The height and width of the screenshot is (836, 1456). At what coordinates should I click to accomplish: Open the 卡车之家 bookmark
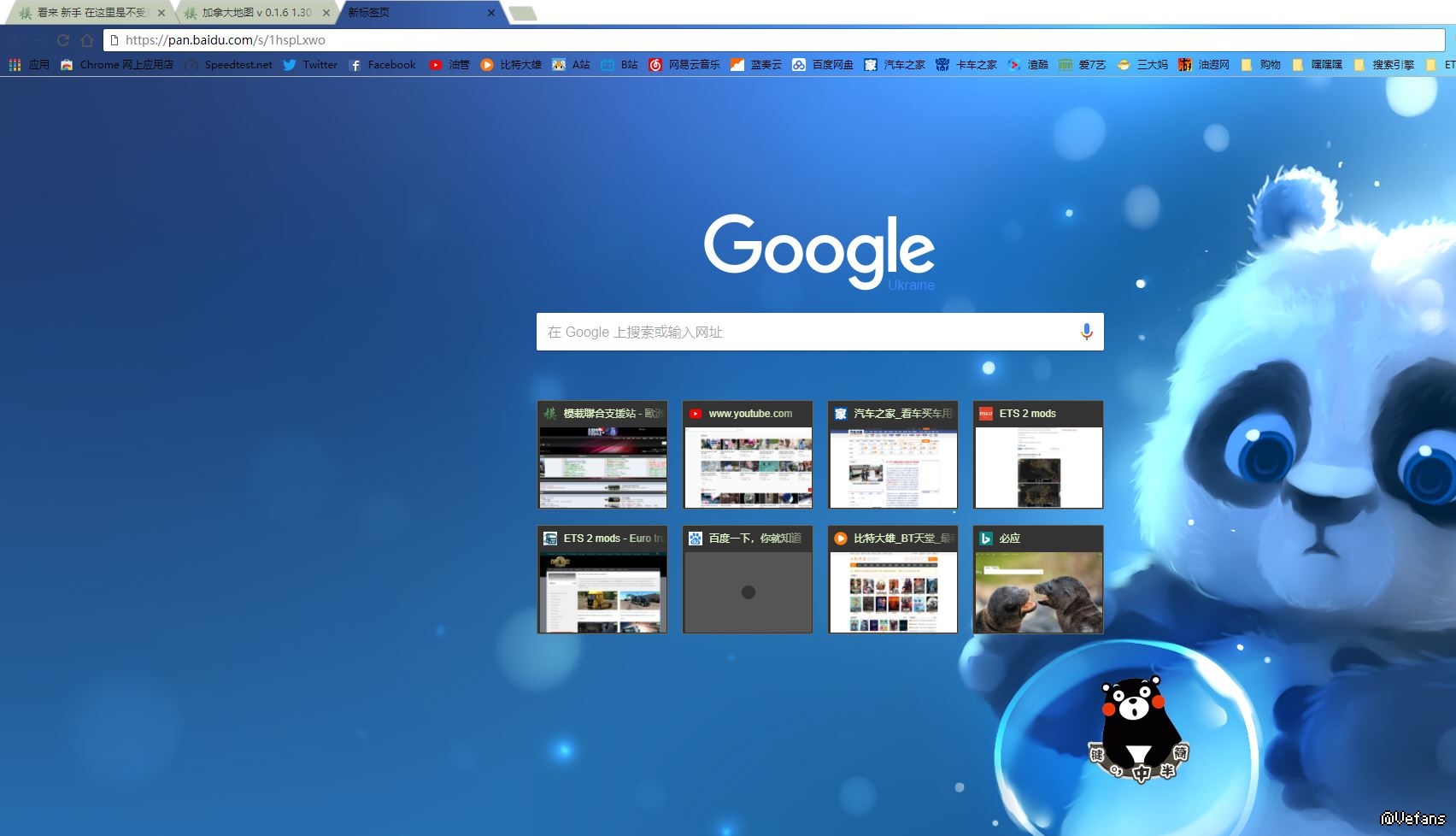(966, 65)
